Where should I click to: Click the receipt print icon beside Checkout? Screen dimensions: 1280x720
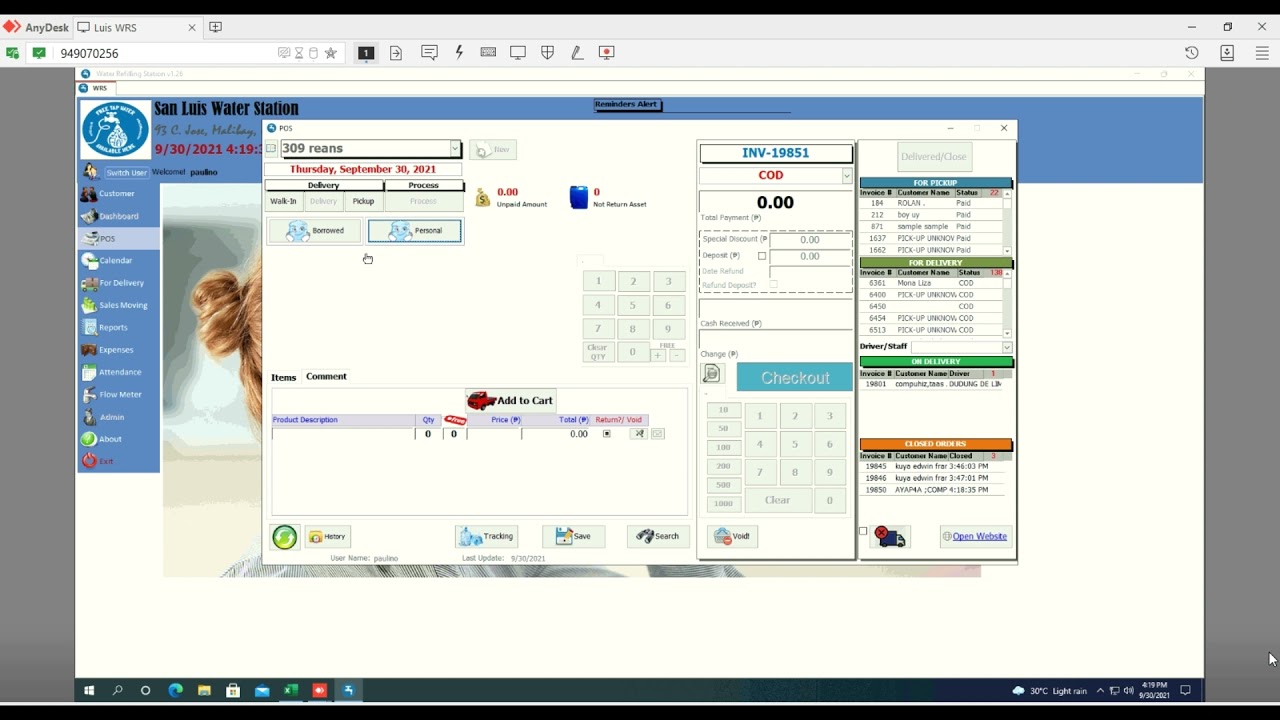712,373
